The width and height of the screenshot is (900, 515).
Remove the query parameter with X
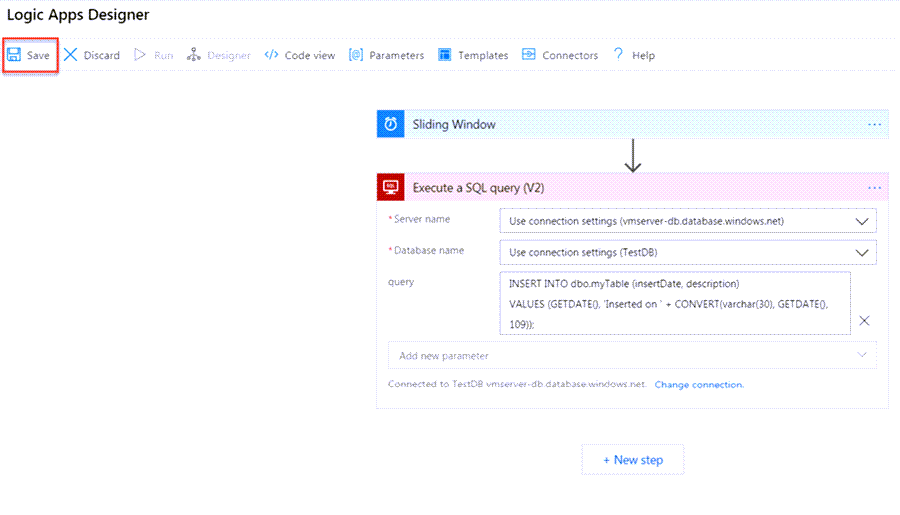coord(865,321)
